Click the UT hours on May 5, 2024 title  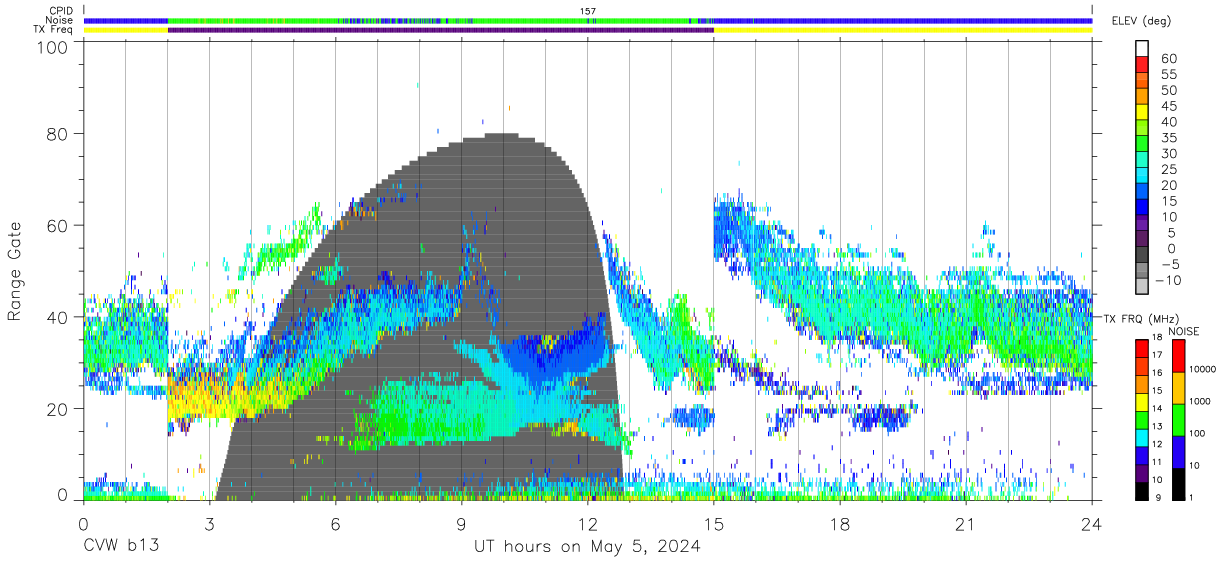pos(587,547)
